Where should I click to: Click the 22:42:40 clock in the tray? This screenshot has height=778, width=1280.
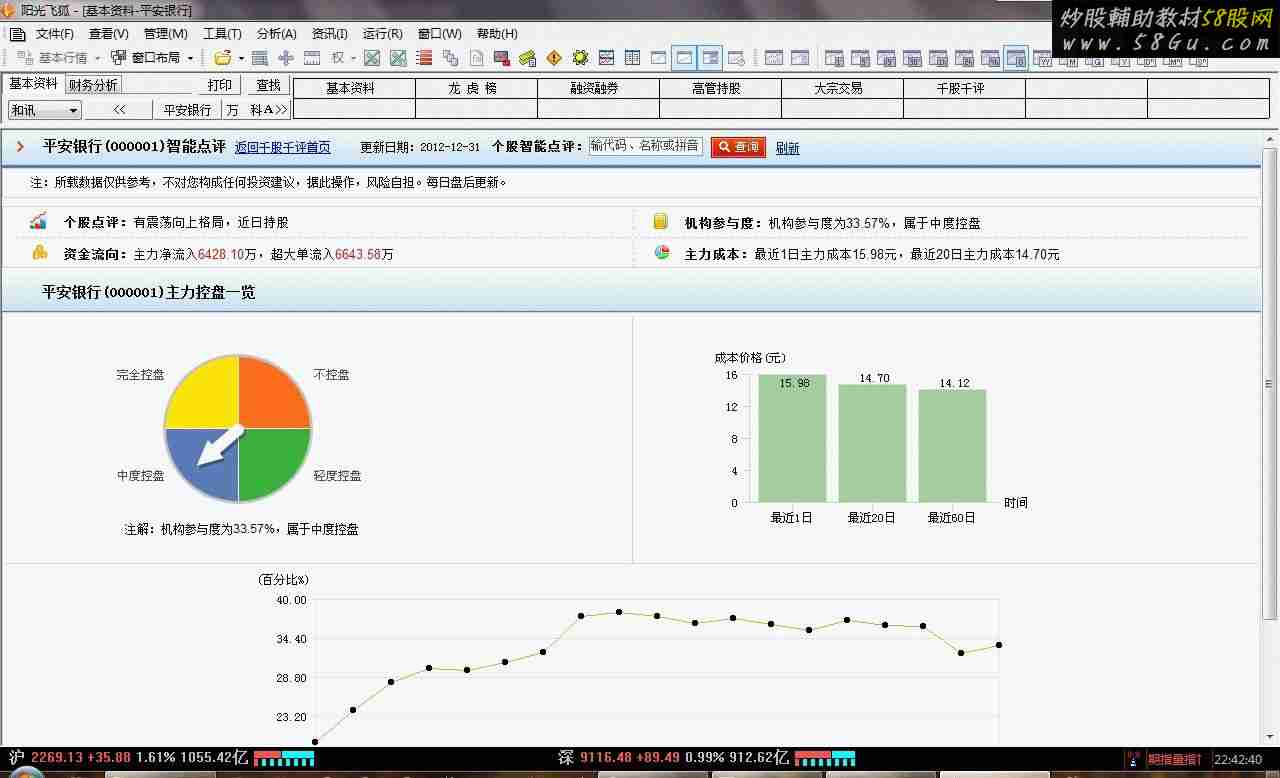1238,760
